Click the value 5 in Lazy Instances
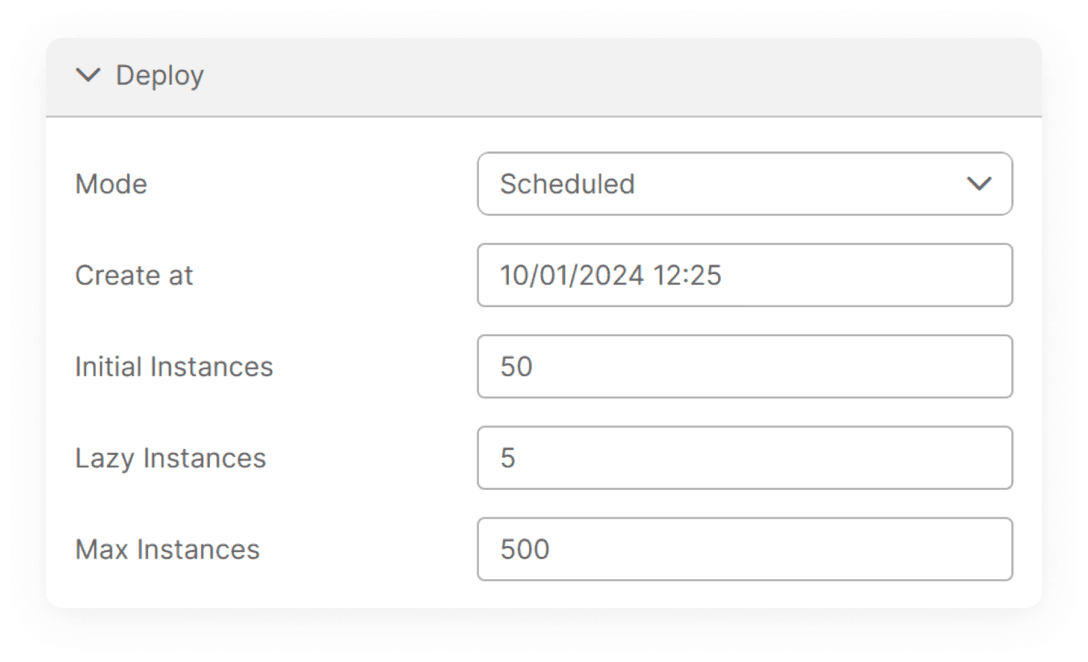 [x=508, y=458]
